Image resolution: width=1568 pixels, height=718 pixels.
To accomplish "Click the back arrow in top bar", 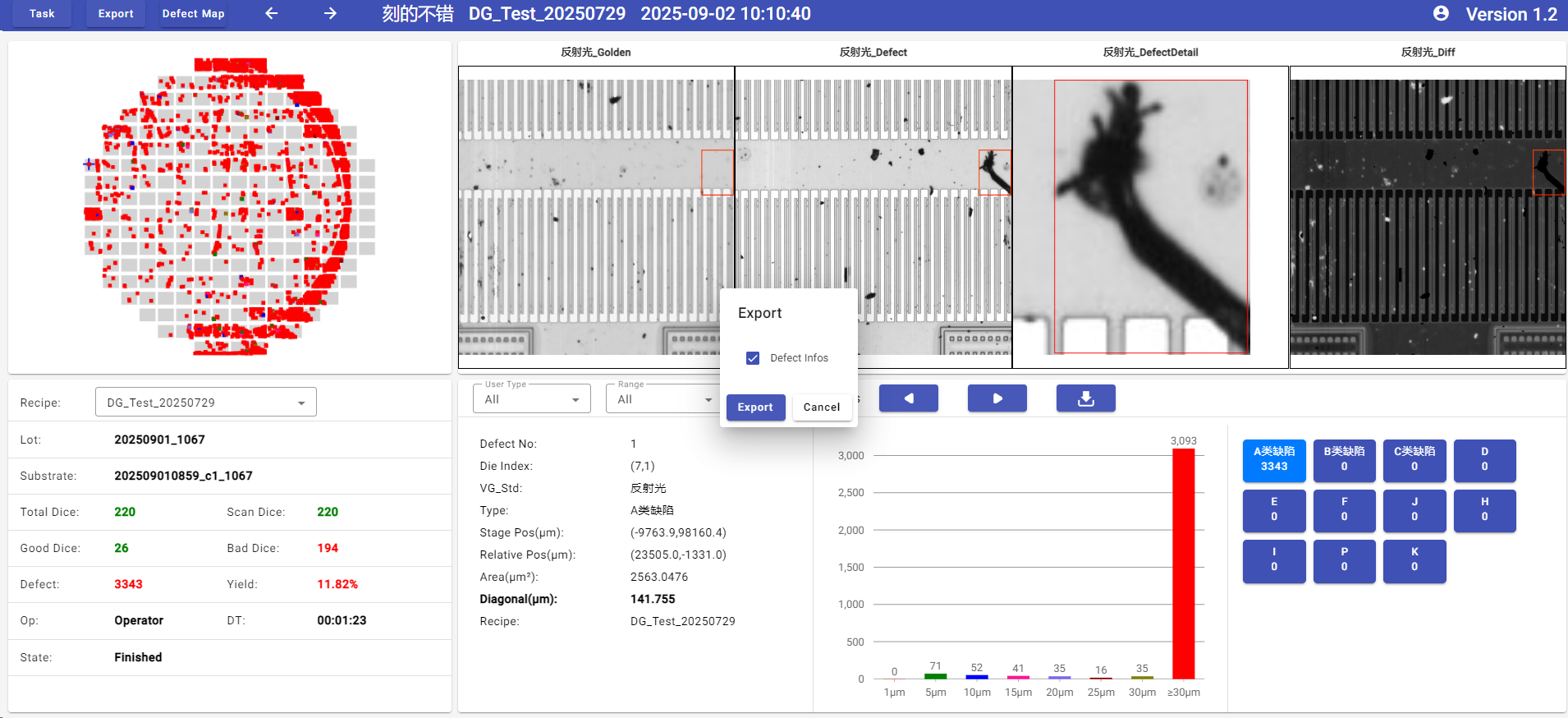I will click(x=272, y=13).
